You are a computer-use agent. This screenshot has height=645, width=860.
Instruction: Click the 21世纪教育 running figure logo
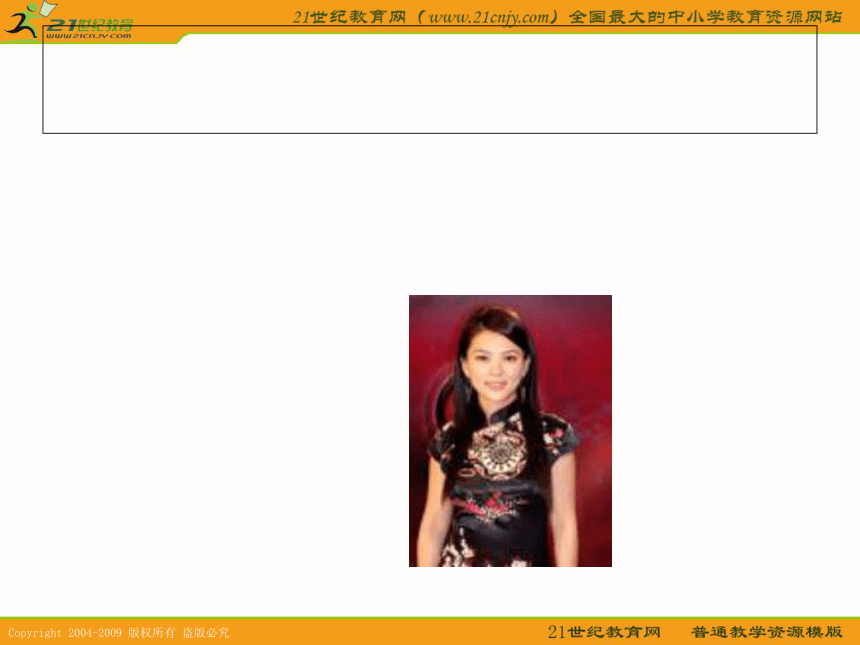coord(69,21)
